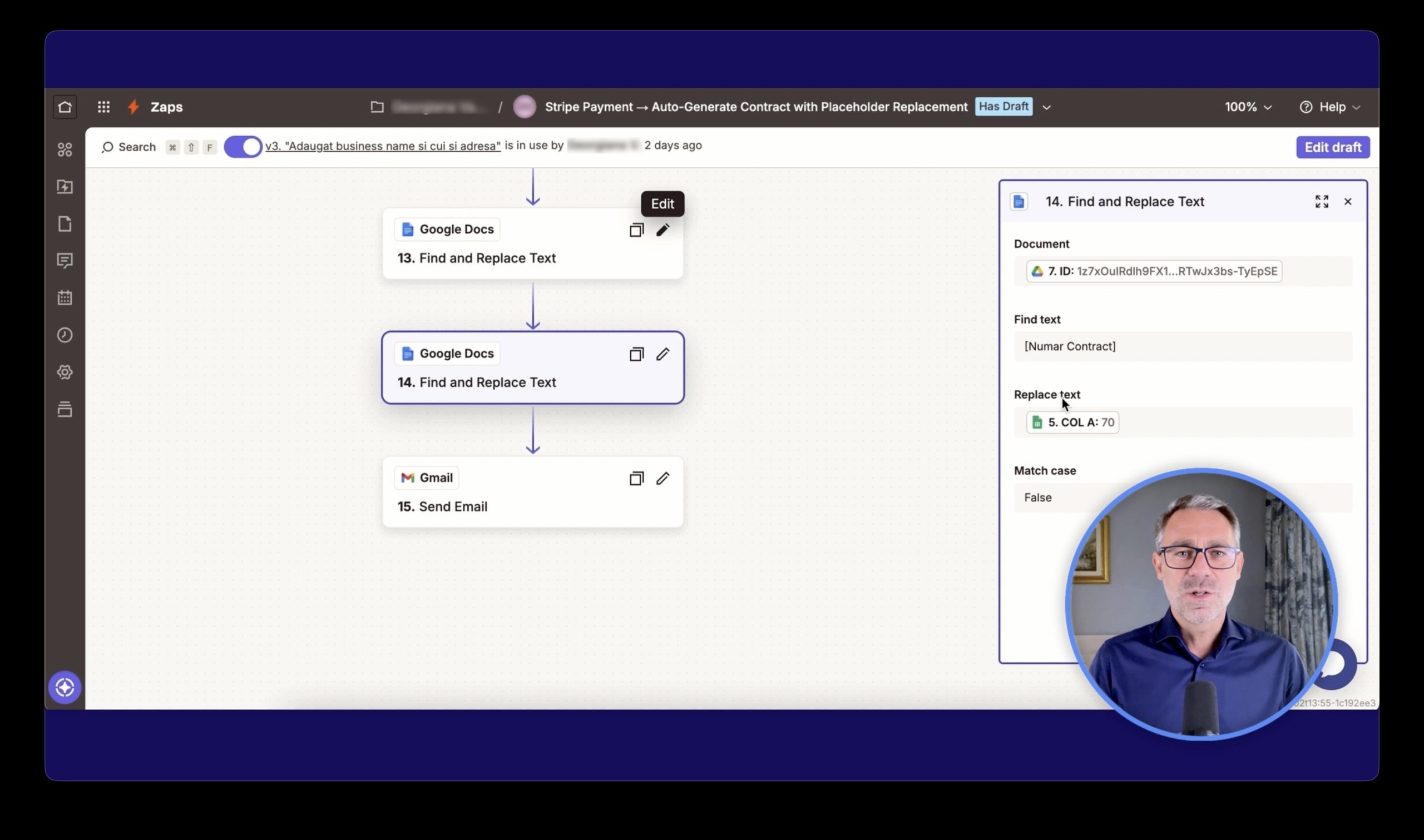Click the Find text field [Numar Contract]
This screenshot has height=840, width=1424.
1183,346
